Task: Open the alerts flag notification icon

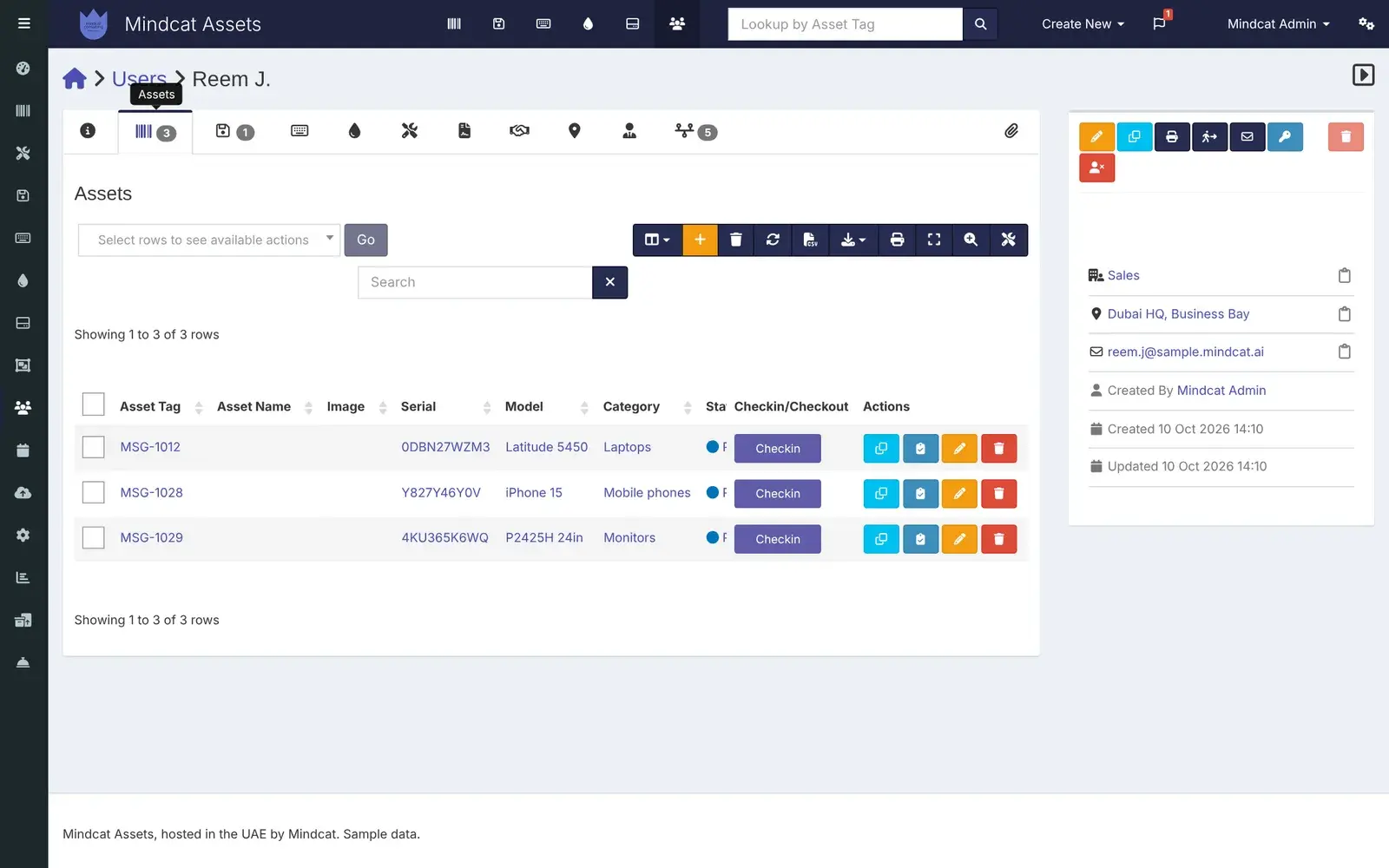Action: point(1159,23)
